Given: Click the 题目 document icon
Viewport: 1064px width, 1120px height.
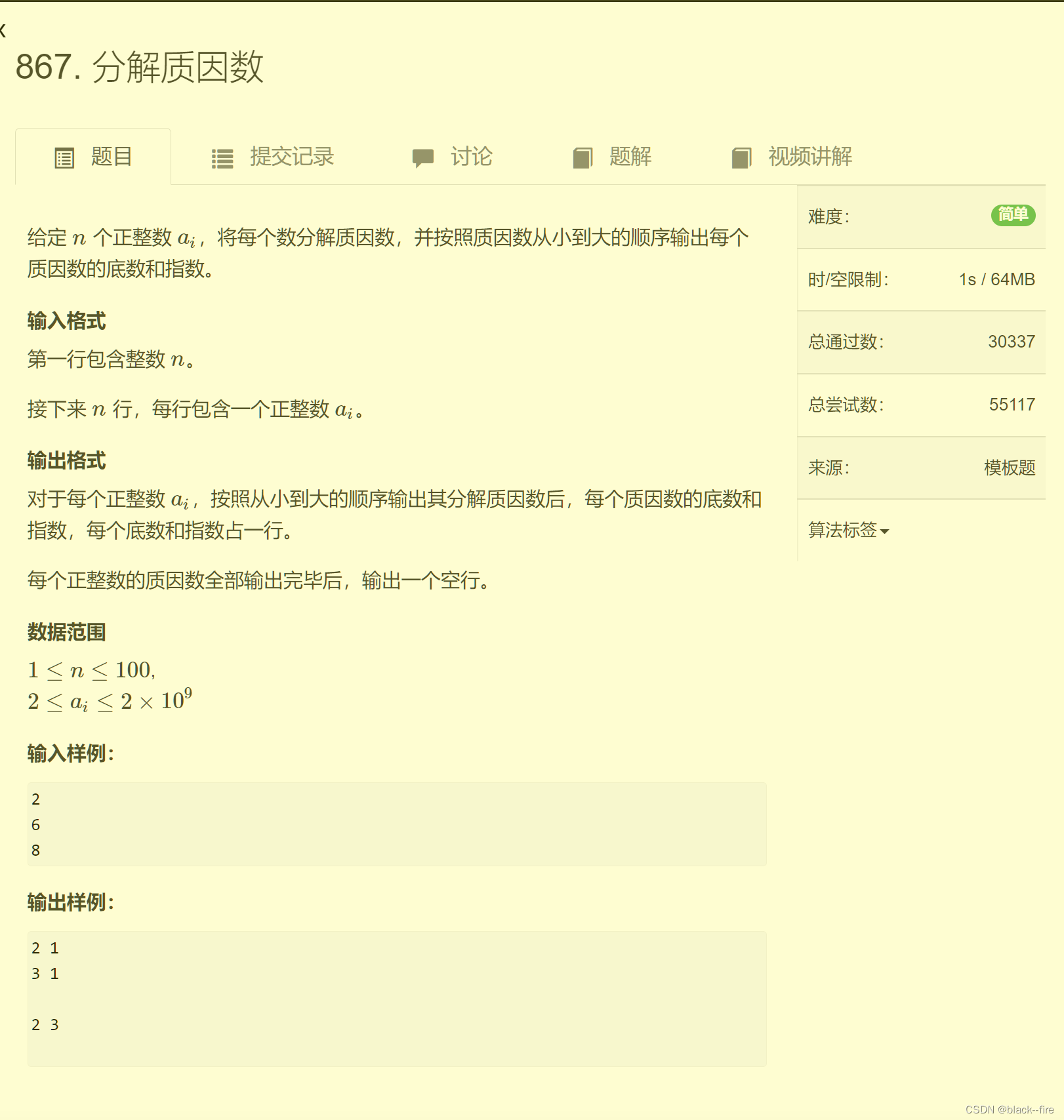Looking at the screenshot, I should (x=64, y=157).
